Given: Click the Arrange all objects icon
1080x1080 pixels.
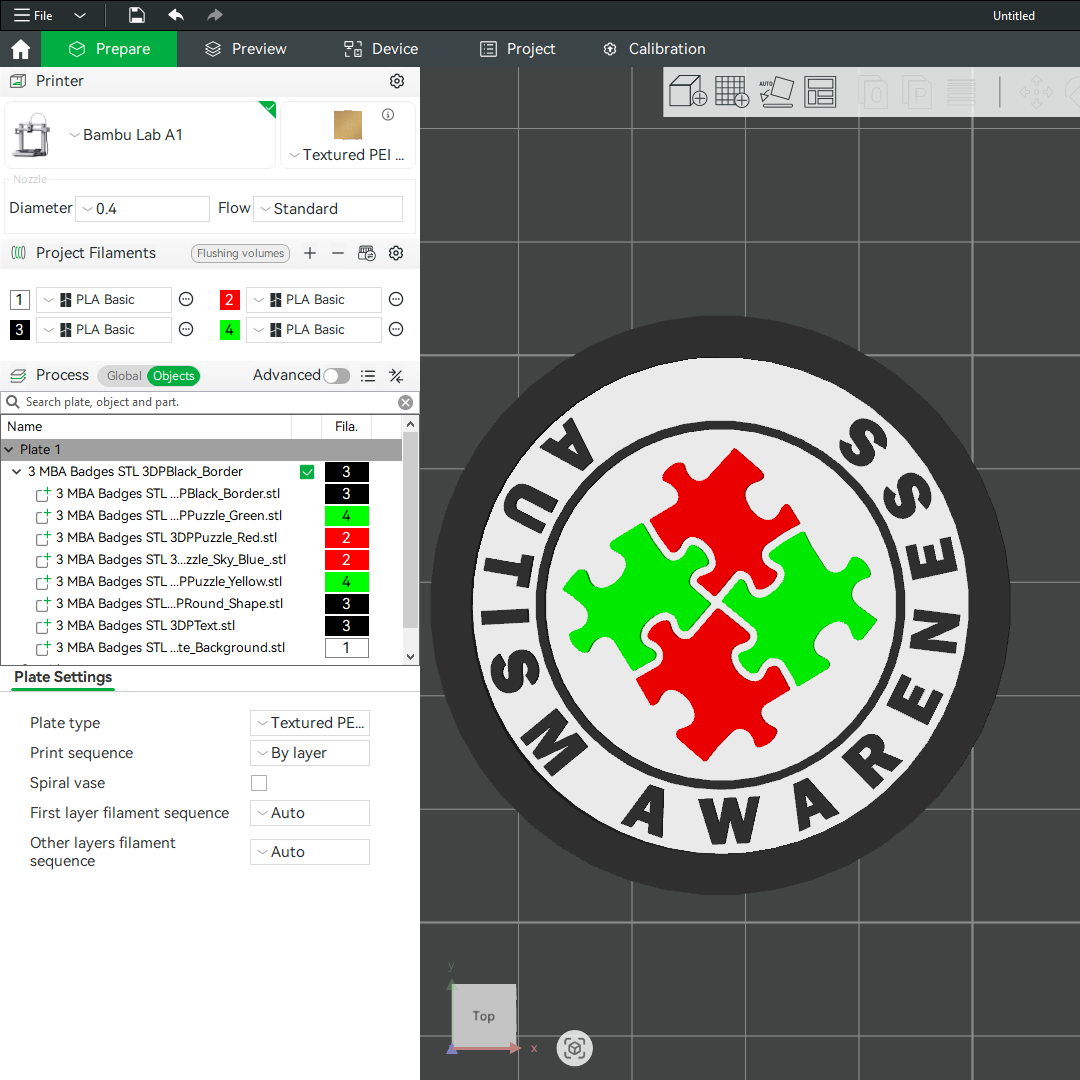Looking at the screenshot, I should click(x=820, y=92).
